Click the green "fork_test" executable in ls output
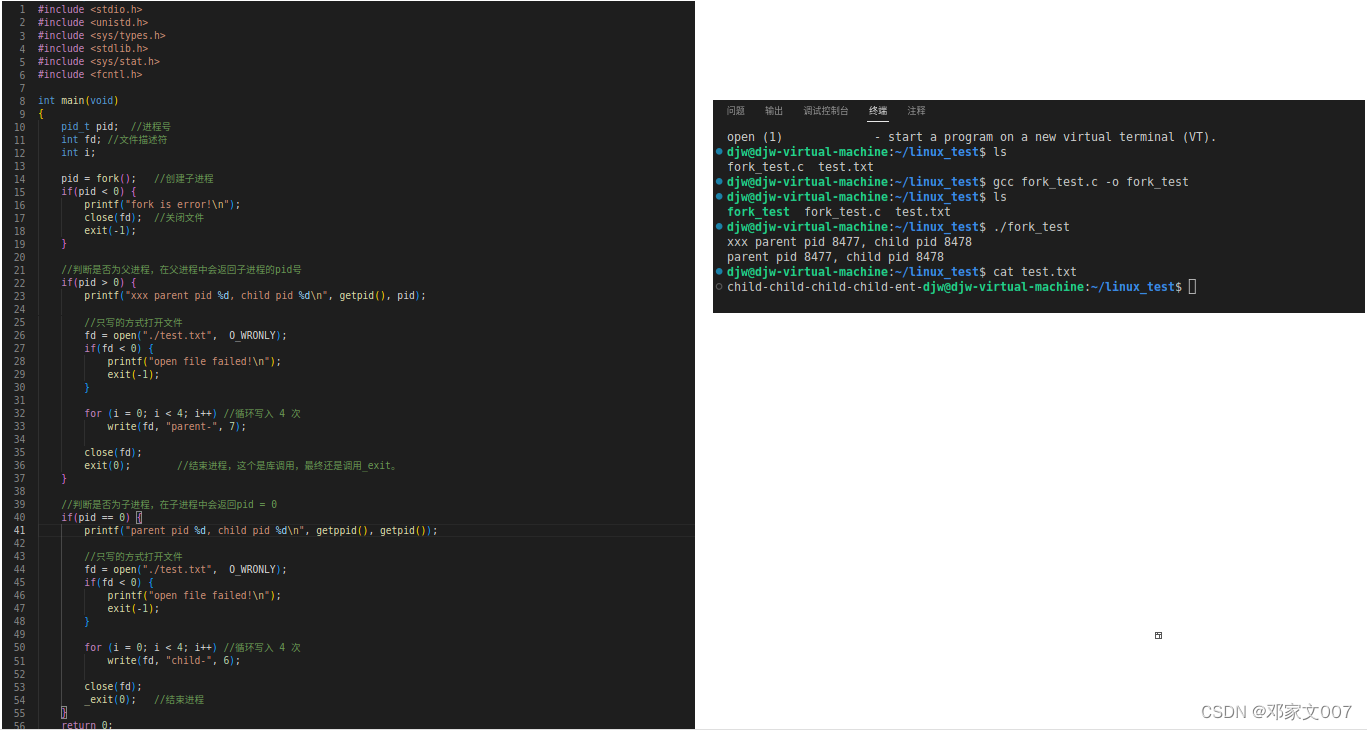This screenshot has width=1367, height=730. (758, 212)
